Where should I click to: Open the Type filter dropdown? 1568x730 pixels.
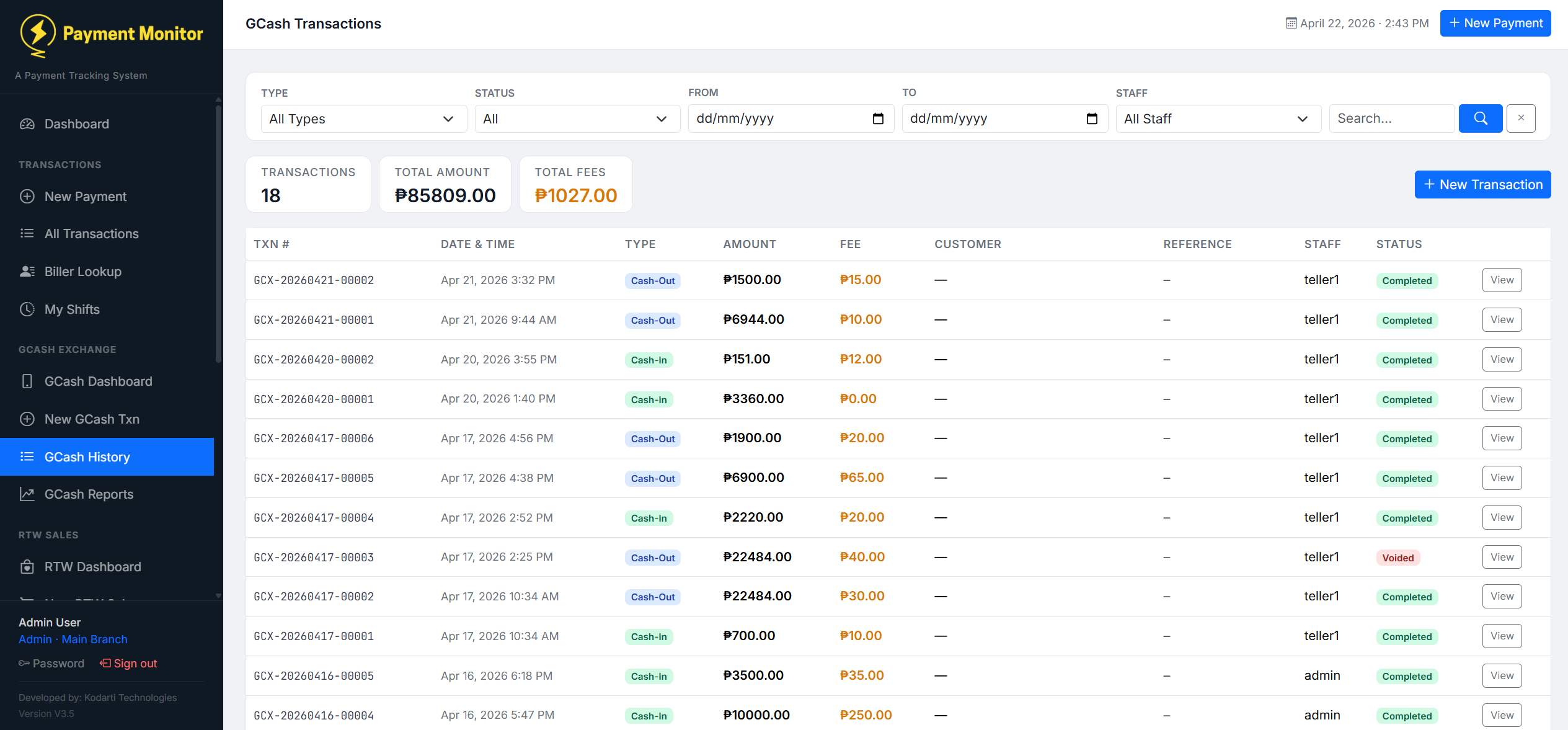363,118
